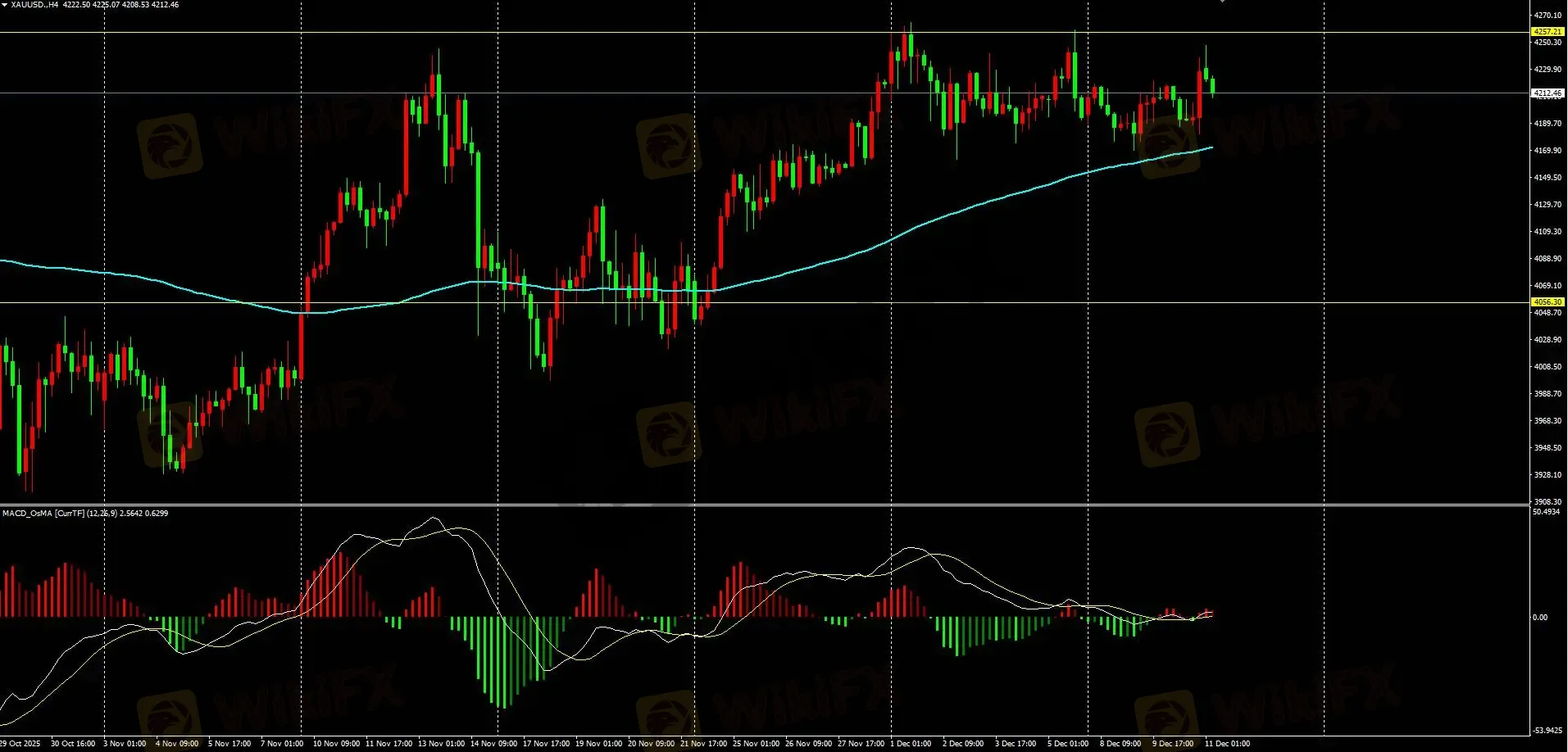Viewport: 1568px width, 752px height.
Task: Click the right end of the cyan moving average
Action: [x=1211, y=148]
